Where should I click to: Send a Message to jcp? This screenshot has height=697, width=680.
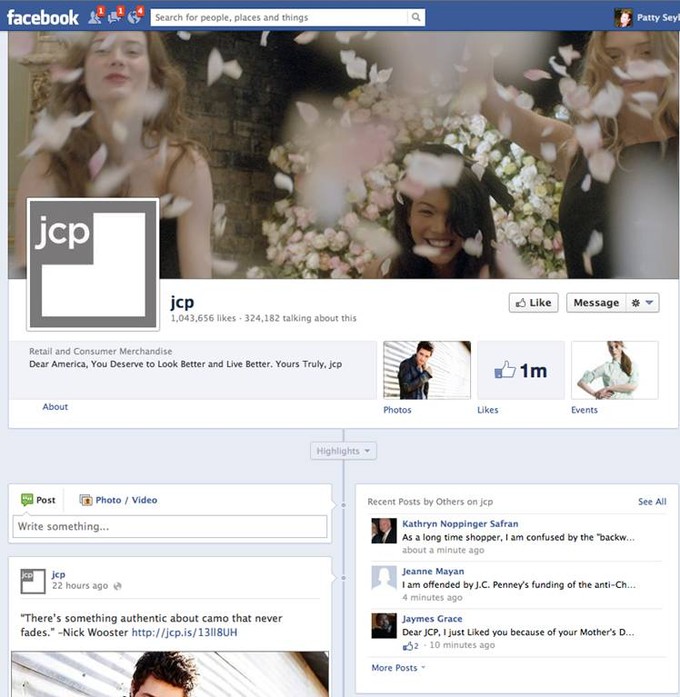pos(596,303)
